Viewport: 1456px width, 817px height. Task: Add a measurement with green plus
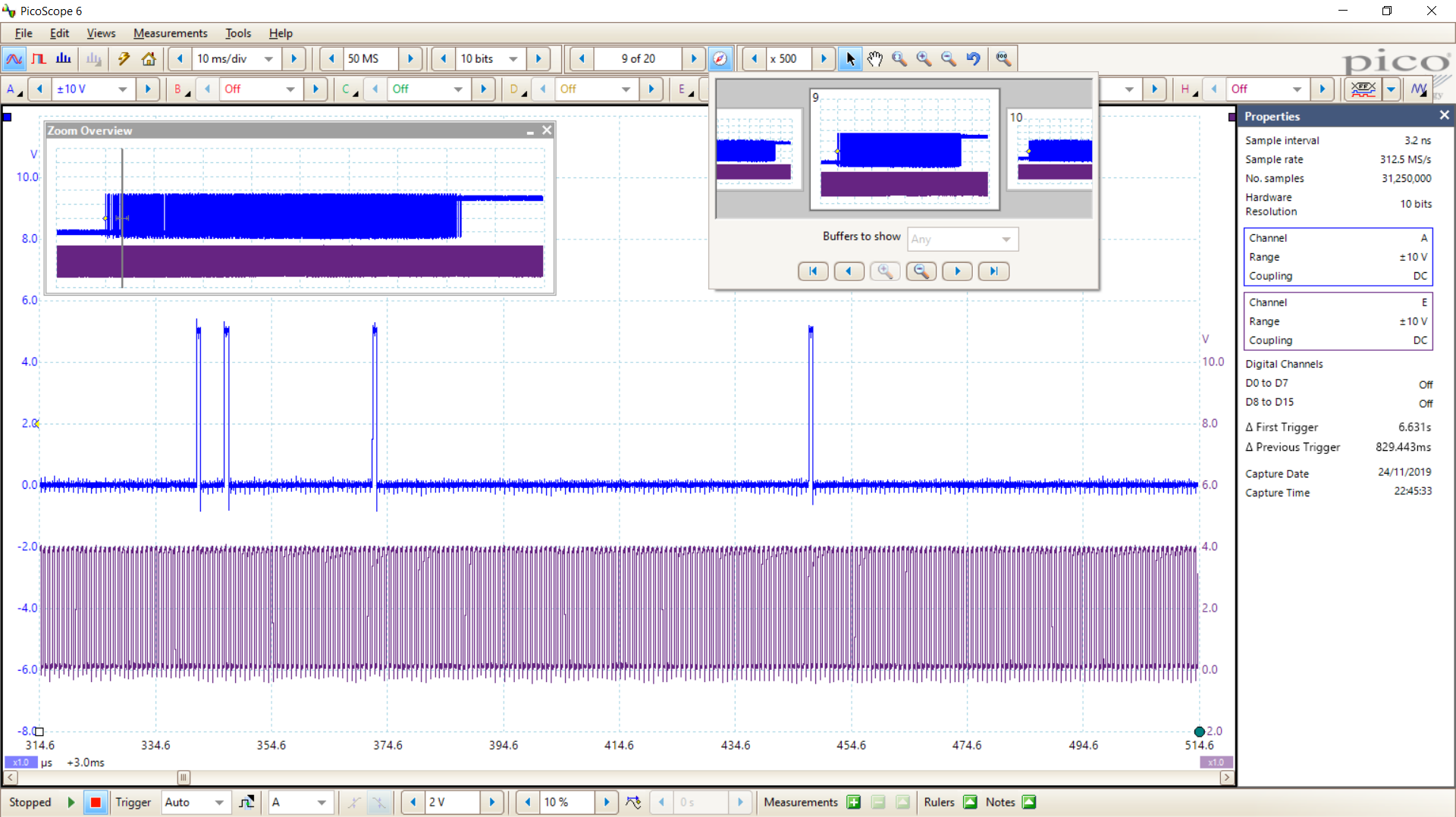click(854, 802)
